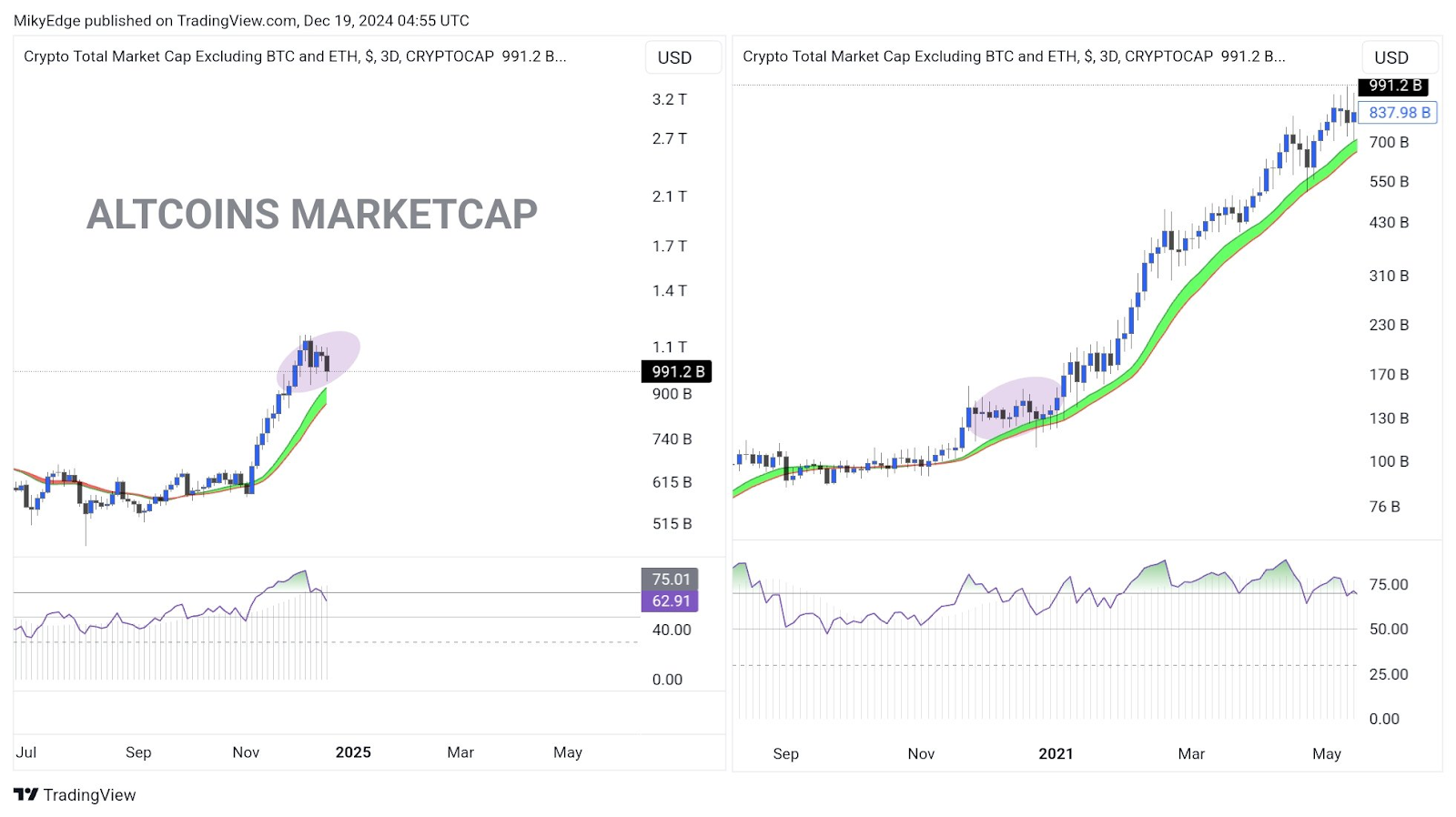Click the blue 837.98 B price label
The height and width of the screenshot is (817, 1456).
[1399, 113]
